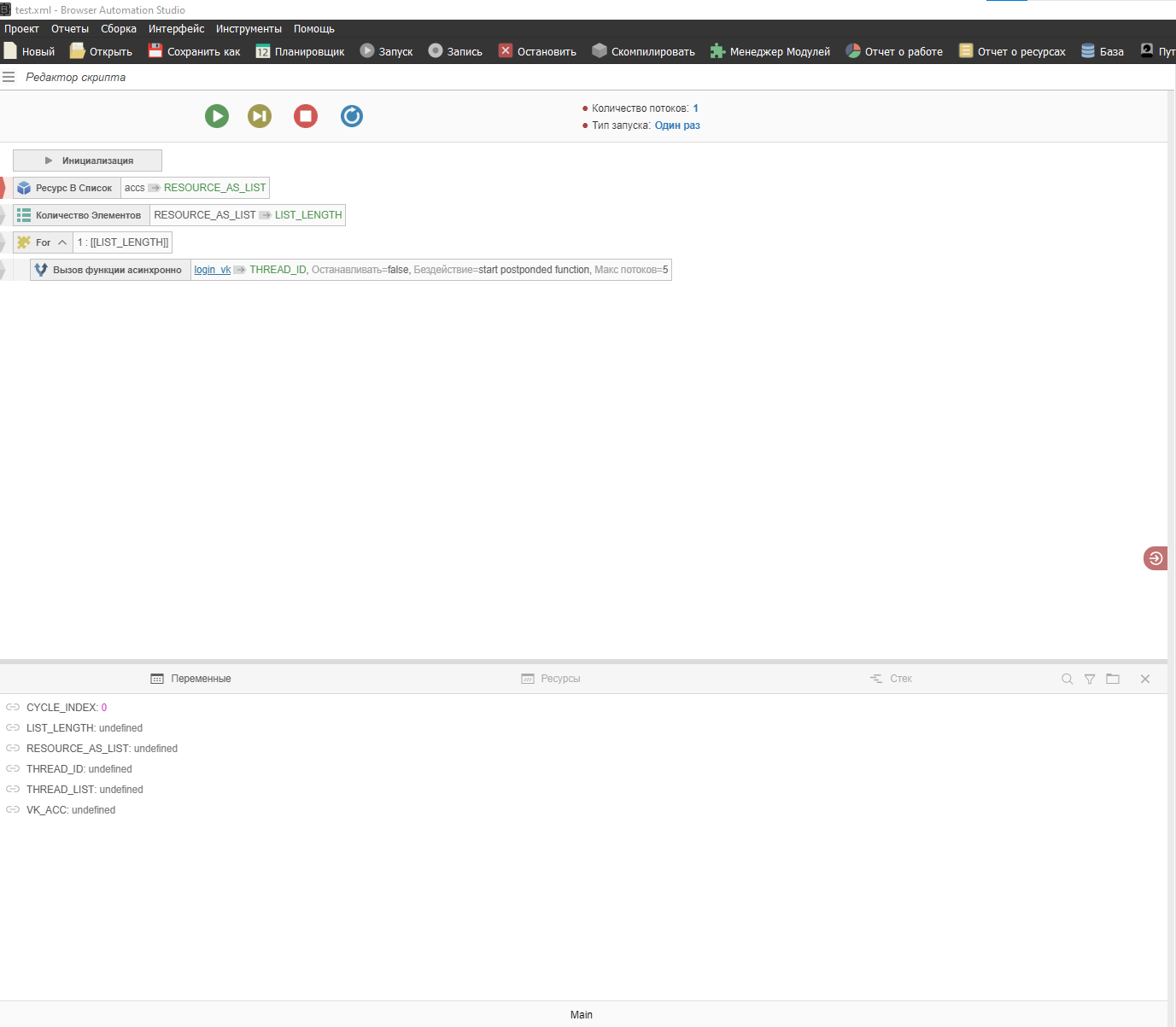1176x1027 pixels.
Task: Click Скомпилировать in the toolbar
Action: pyautogui.click(x=643, y=51)
